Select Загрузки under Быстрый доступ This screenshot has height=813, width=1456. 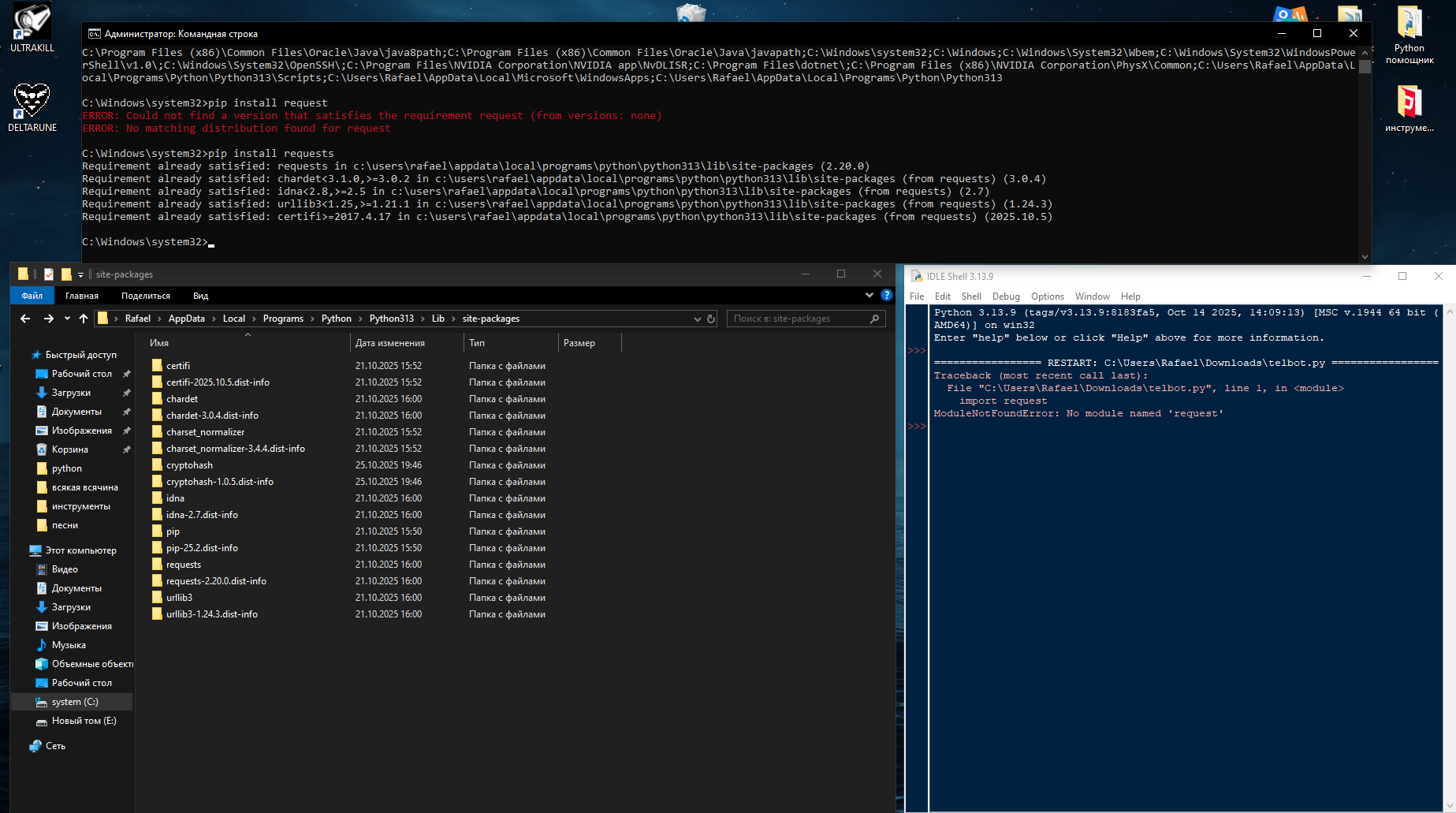[71, 393]
